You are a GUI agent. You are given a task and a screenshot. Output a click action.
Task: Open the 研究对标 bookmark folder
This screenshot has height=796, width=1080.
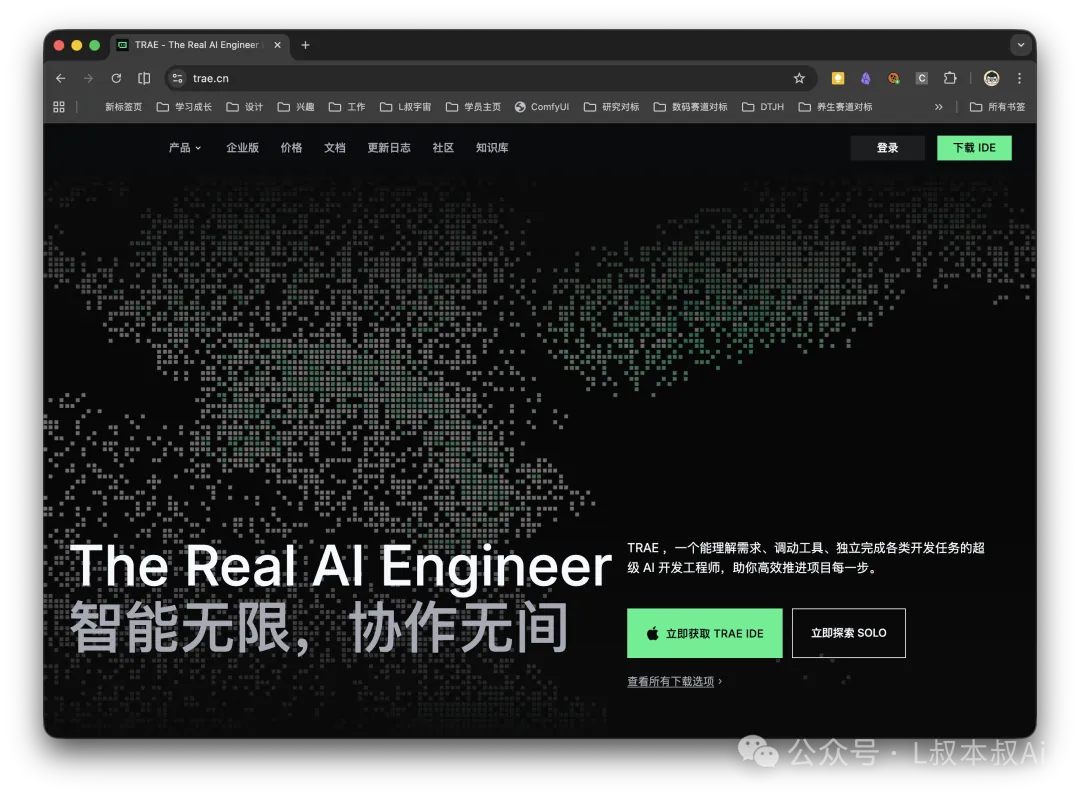pyautogui.click(x=612, y=107)
